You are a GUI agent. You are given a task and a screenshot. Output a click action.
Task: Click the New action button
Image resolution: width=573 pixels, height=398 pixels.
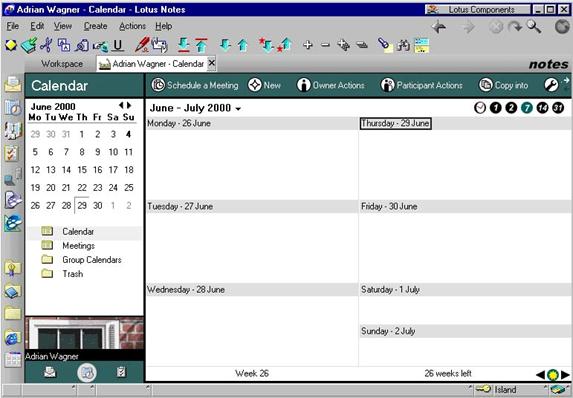264,85
